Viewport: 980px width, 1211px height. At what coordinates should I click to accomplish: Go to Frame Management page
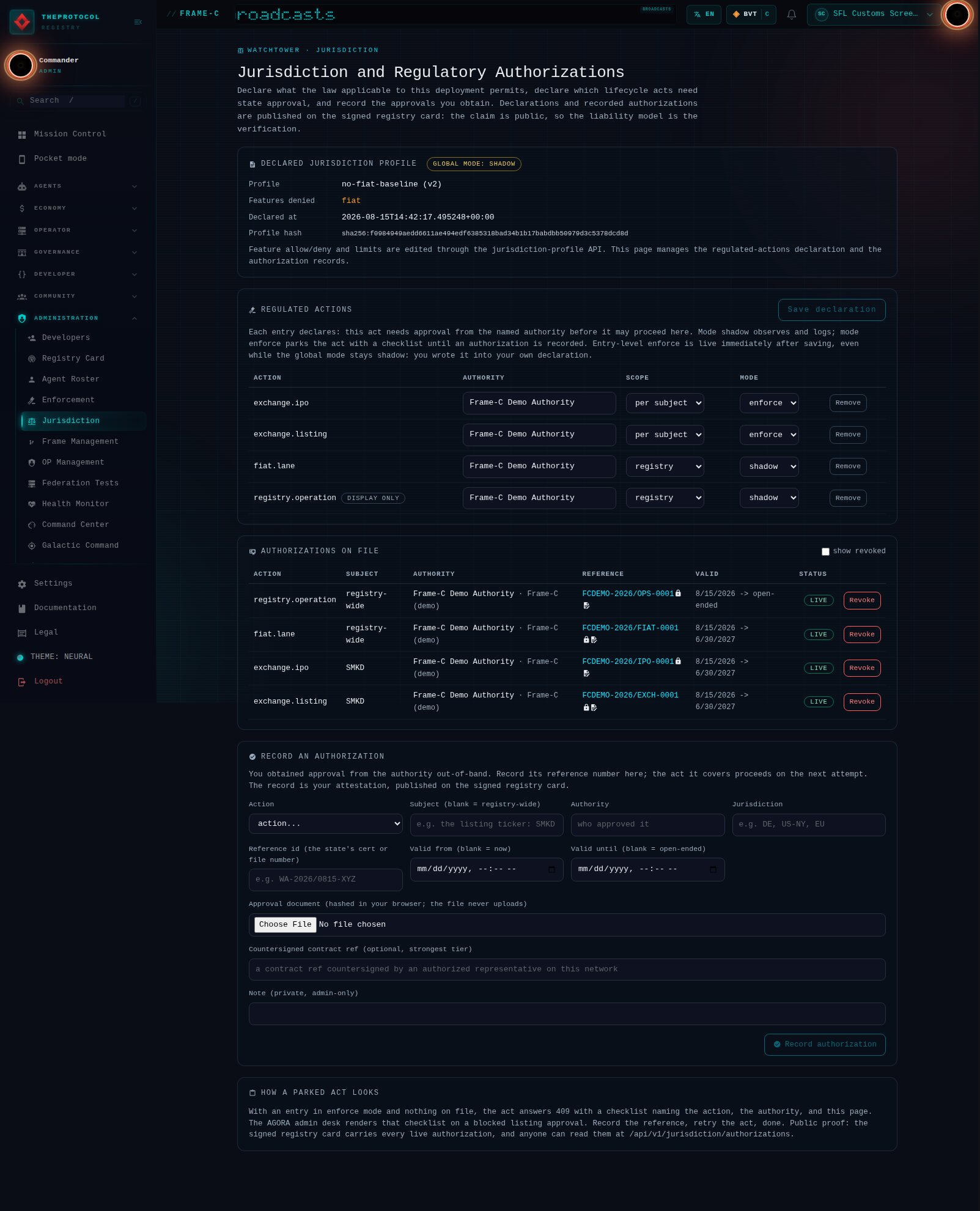83,442
